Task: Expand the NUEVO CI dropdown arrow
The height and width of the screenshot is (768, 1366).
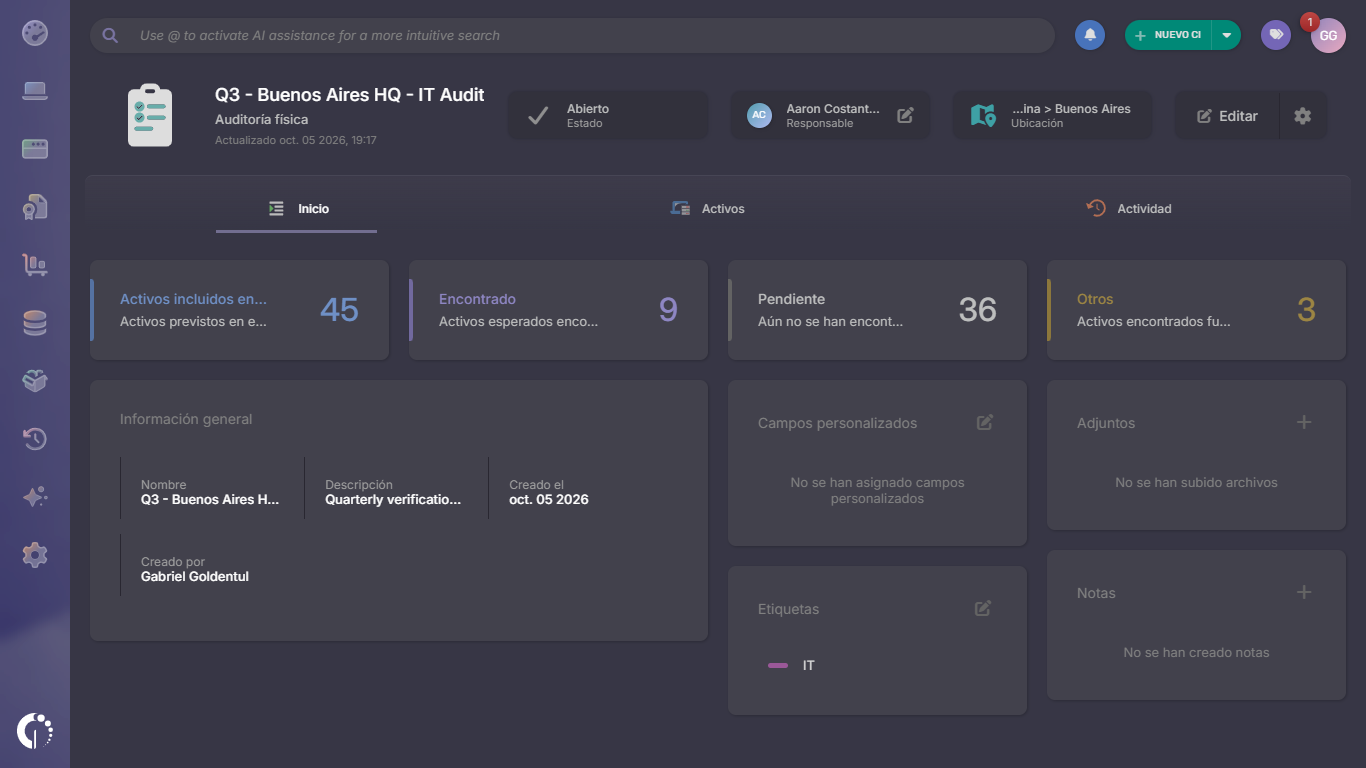Action: [1227, 35]
